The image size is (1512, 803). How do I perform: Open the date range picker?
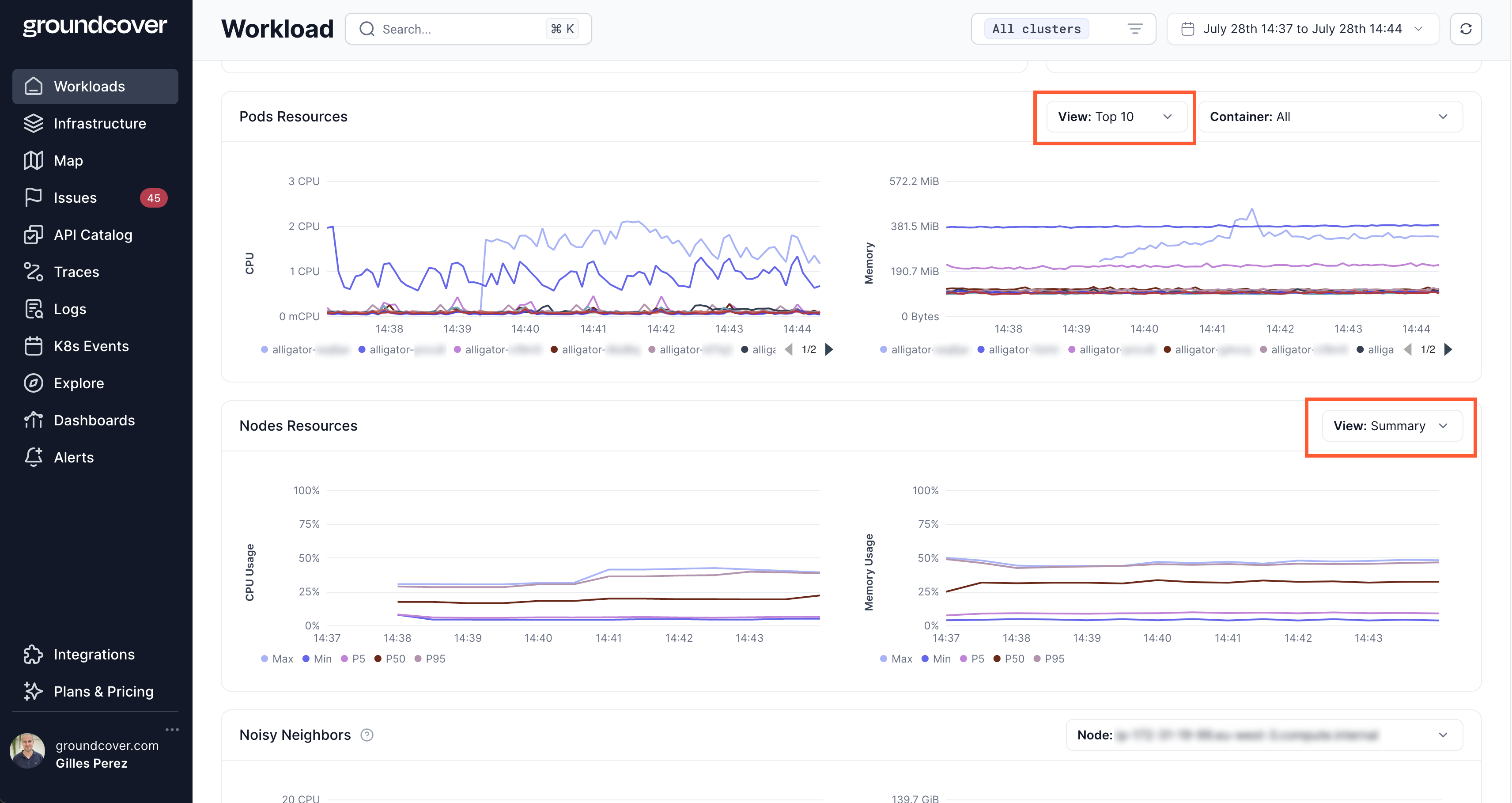[1302, 29]
